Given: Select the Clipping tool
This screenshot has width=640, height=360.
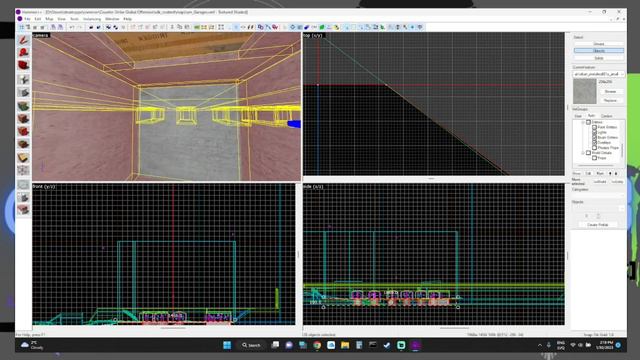Looking at the screenshot, I should [x=23, y=158].
